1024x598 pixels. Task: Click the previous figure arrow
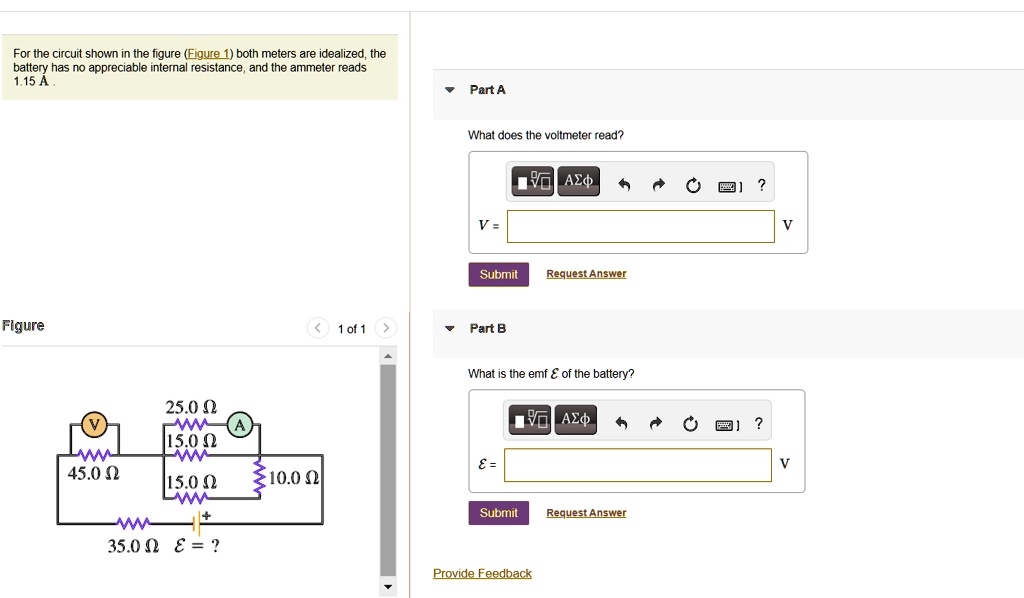317,327
